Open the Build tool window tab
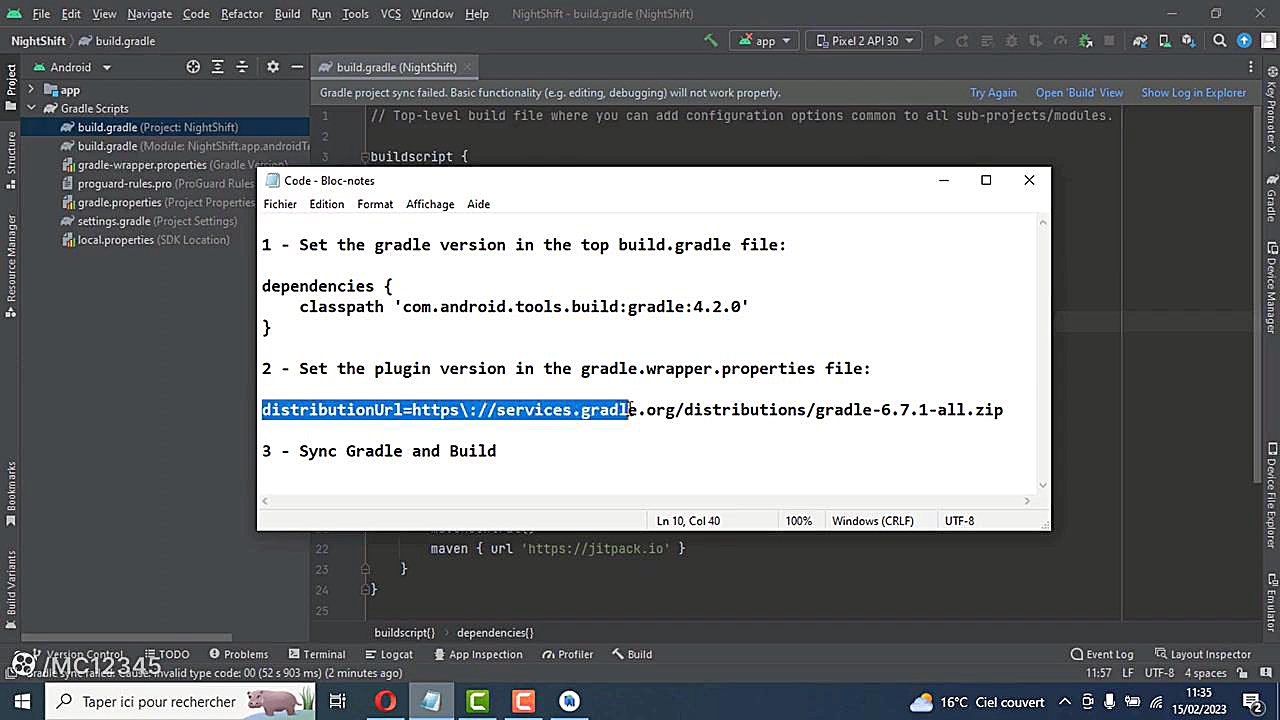The width and height of the screenshot is (1280, 720). click(632, 654)
